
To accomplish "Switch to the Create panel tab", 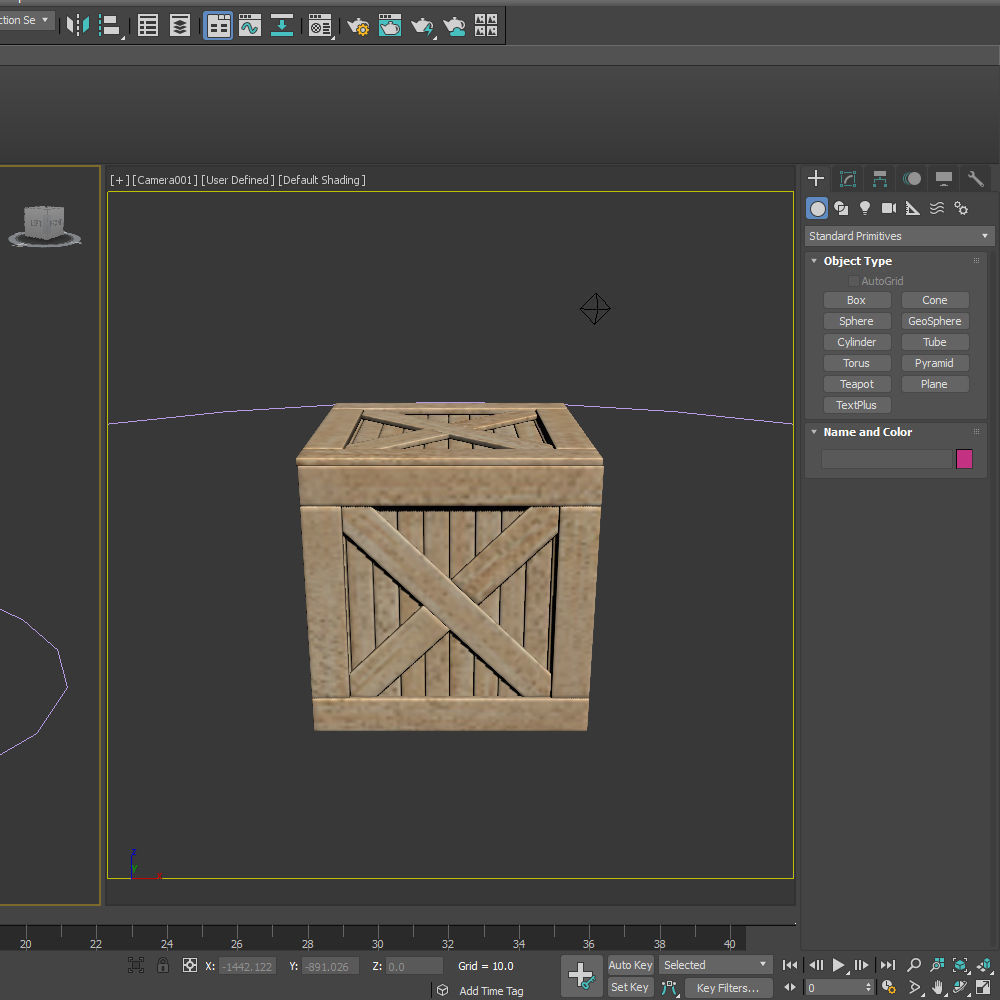I will [x=816, y=179].
